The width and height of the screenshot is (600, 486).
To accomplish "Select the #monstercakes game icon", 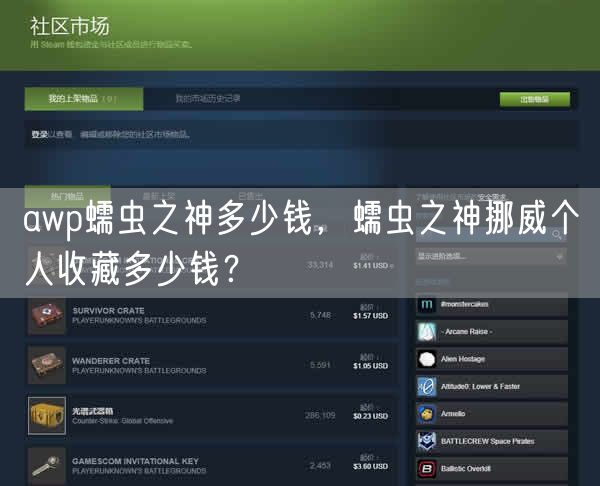I will pos(426,304).
